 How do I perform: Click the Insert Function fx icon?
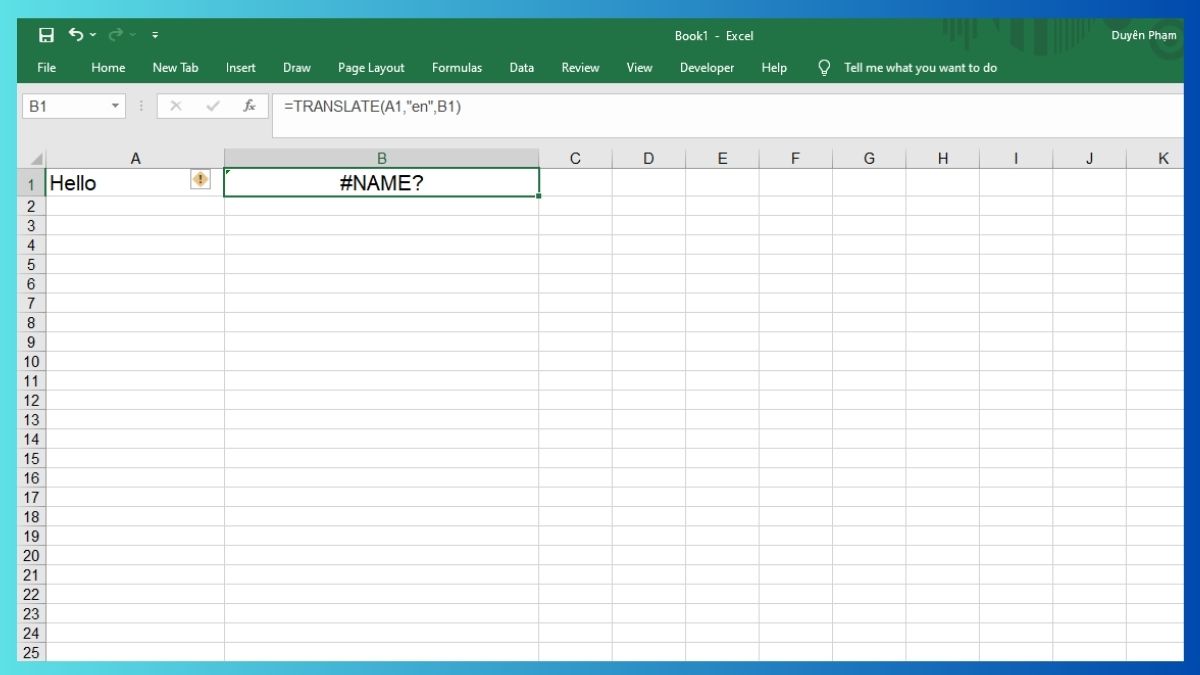pyautogui.click(x=249, y=106)
